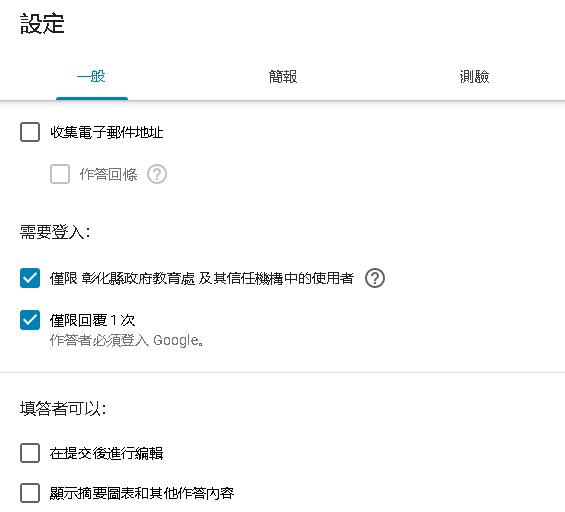Screen dimensions: 565x512
Task: Click the 作答者必須登入 Google hint text
Action: (127, 340)
